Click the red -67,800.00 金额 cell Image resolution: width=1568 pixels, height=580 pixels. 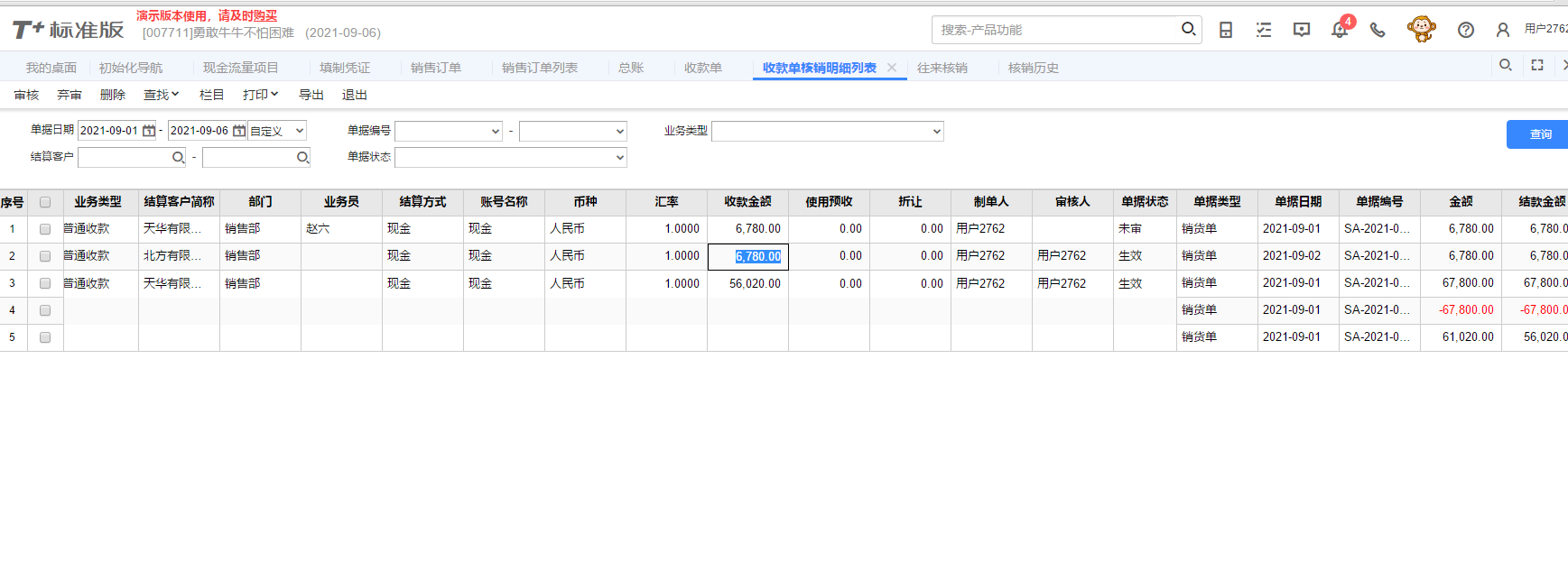coord(1461,310)
